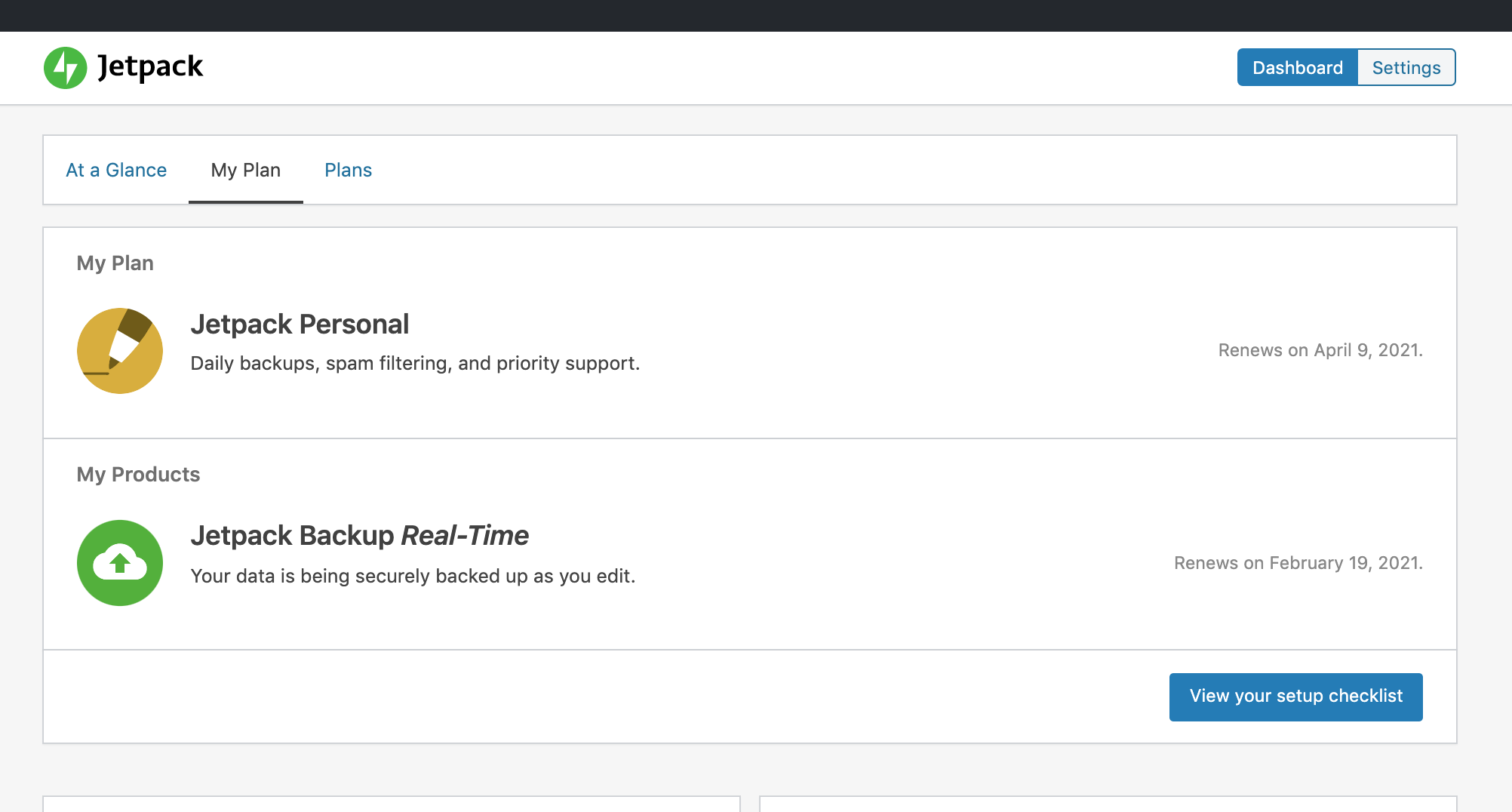Click 'Renews on February 19, 2021.' text
This screenshot has width=1512, height=812.
(1298, 563)
